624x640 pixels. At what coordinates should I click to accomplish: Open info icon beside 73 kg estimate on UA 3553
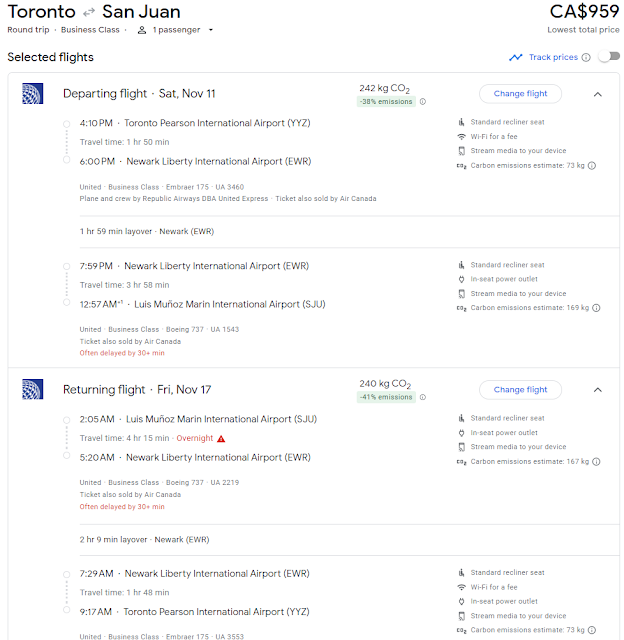tap(592, 630)
